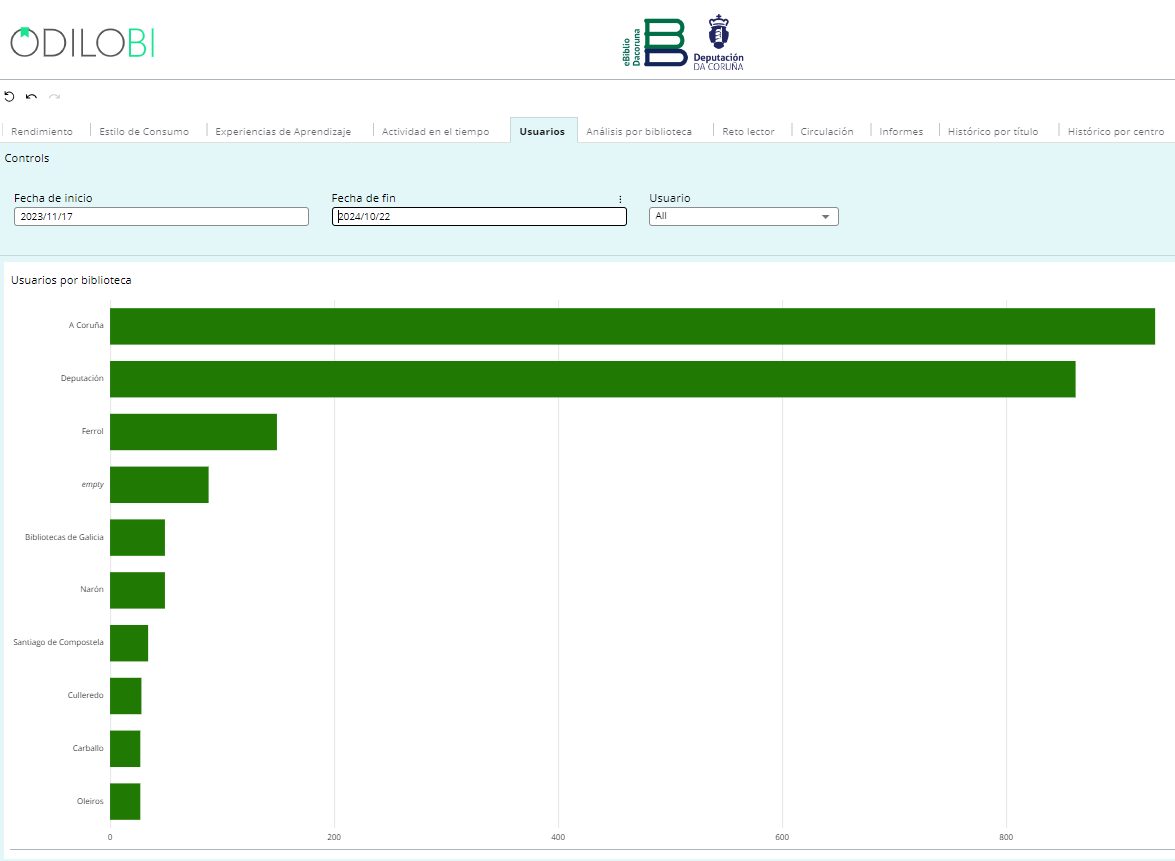Viewport: 1175px width, 861px height.
Task: Click the reset icon in the toolbar
Action: click(10, 97)
